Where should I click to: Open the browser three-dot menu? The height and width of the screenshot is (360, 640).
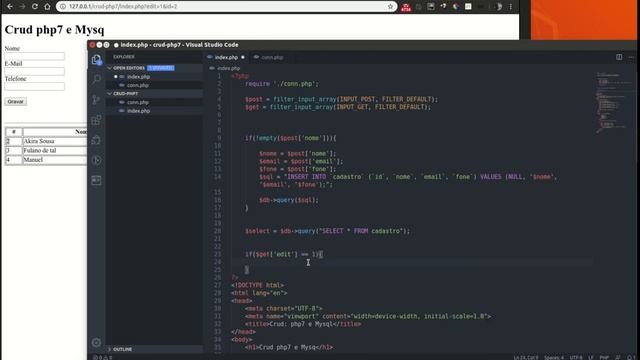pyautogui.click(x=511, y=7)
